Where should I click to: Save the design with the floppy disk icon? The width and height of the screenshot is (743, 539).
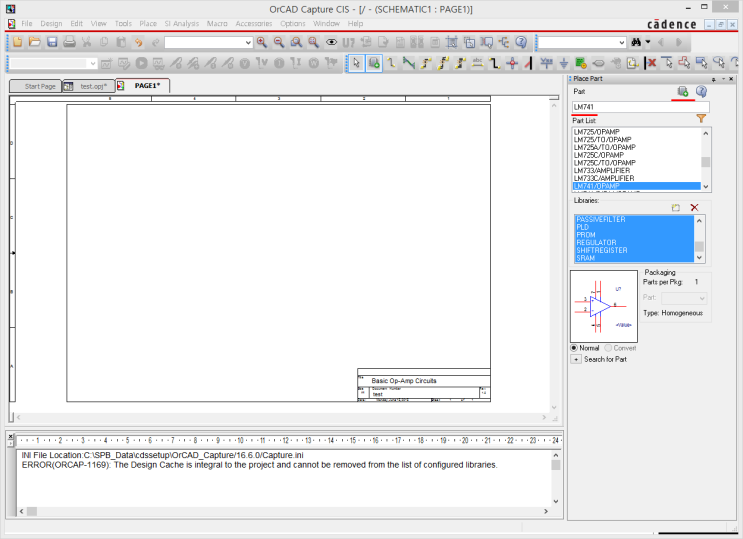[x=52, y=42]
